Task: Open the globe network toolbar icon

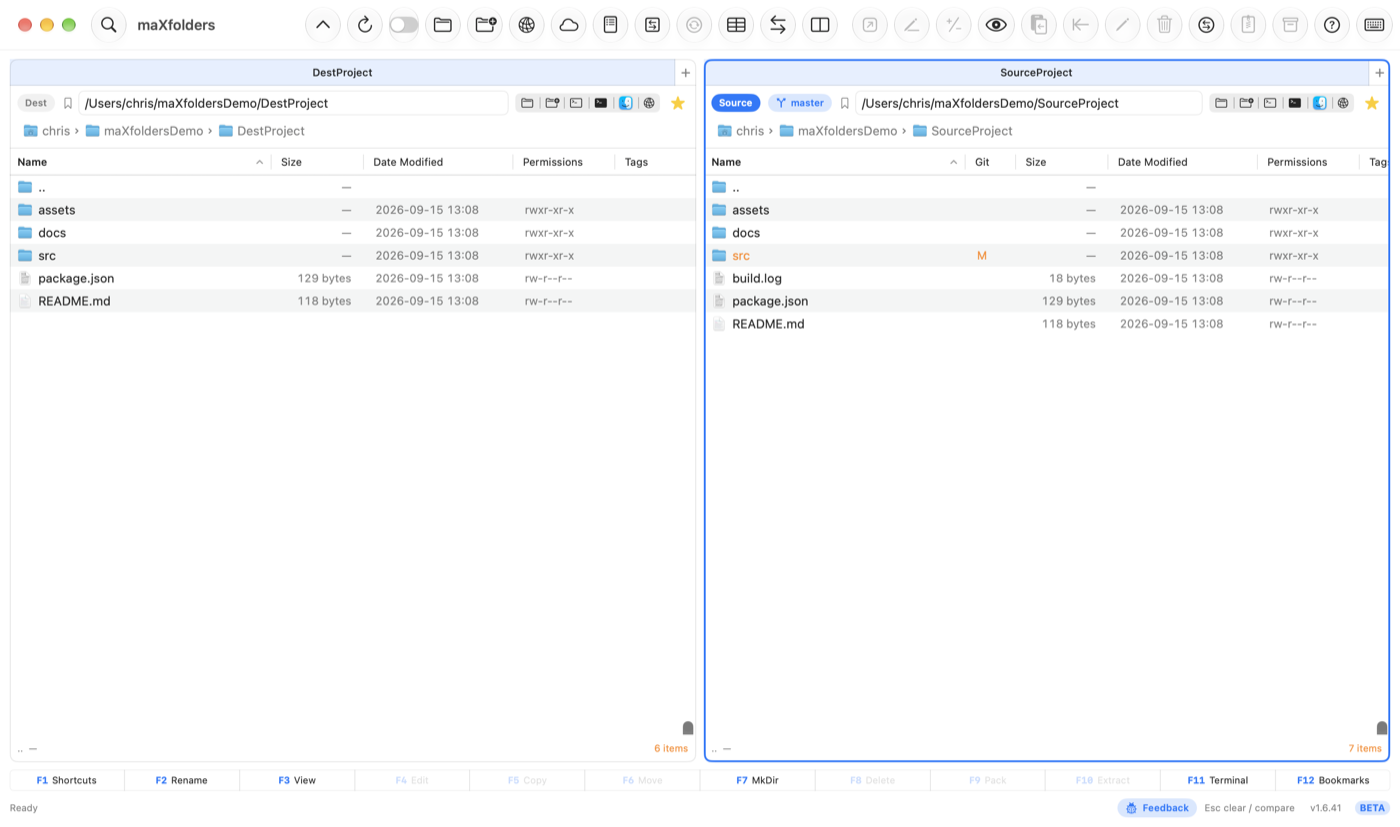Action: pyautogui.click(x=527, y=25)
